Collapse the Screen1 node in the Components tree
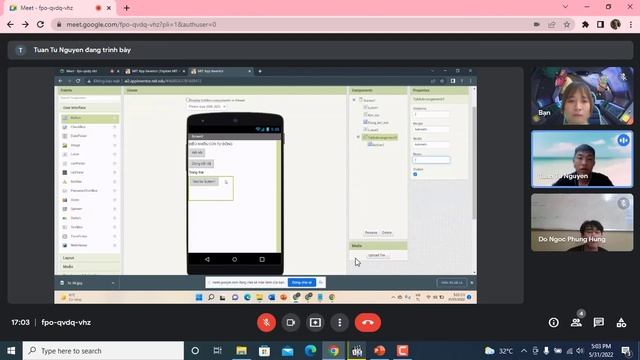Image resolution: width=640 pixels, height=360 pixels. click(x=354, y=100)
